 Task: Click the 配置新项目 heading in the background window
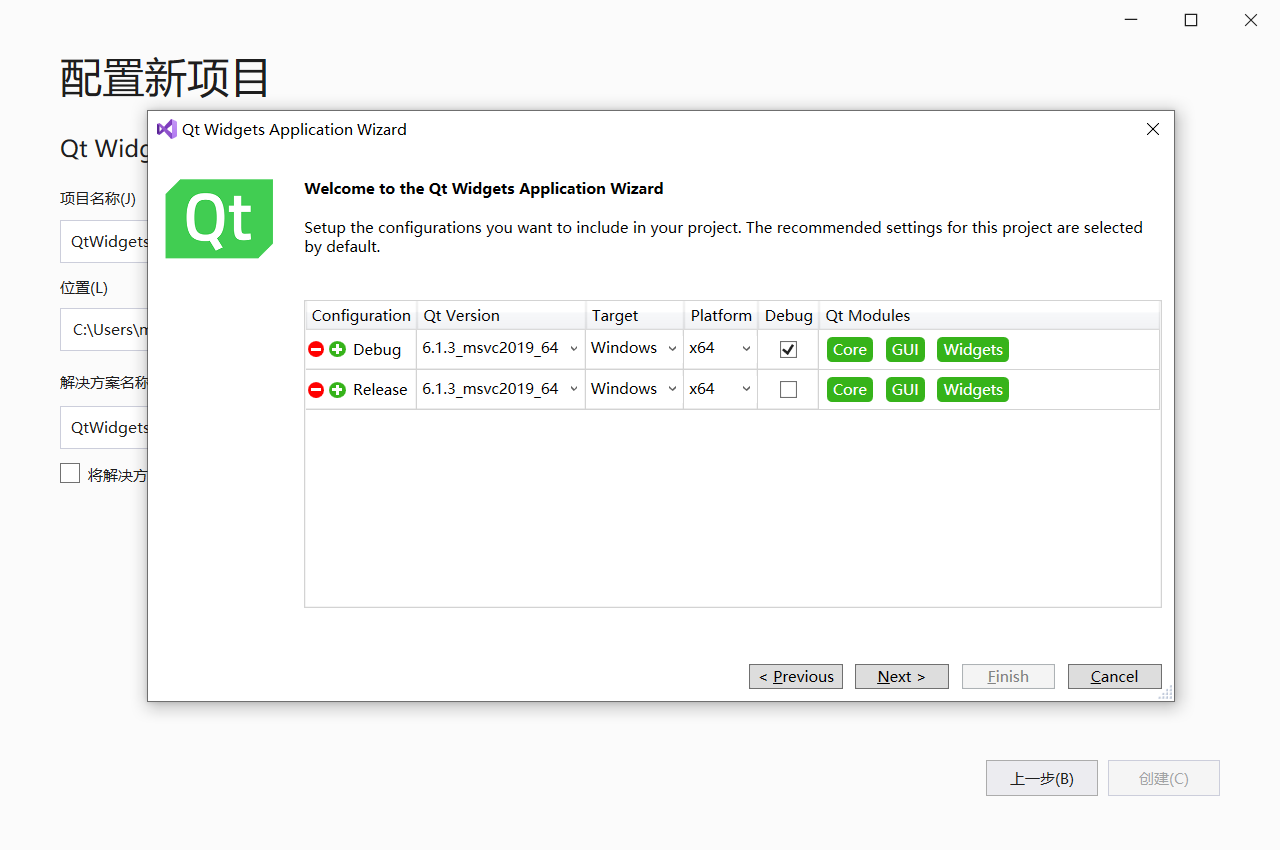click(165, 78)
